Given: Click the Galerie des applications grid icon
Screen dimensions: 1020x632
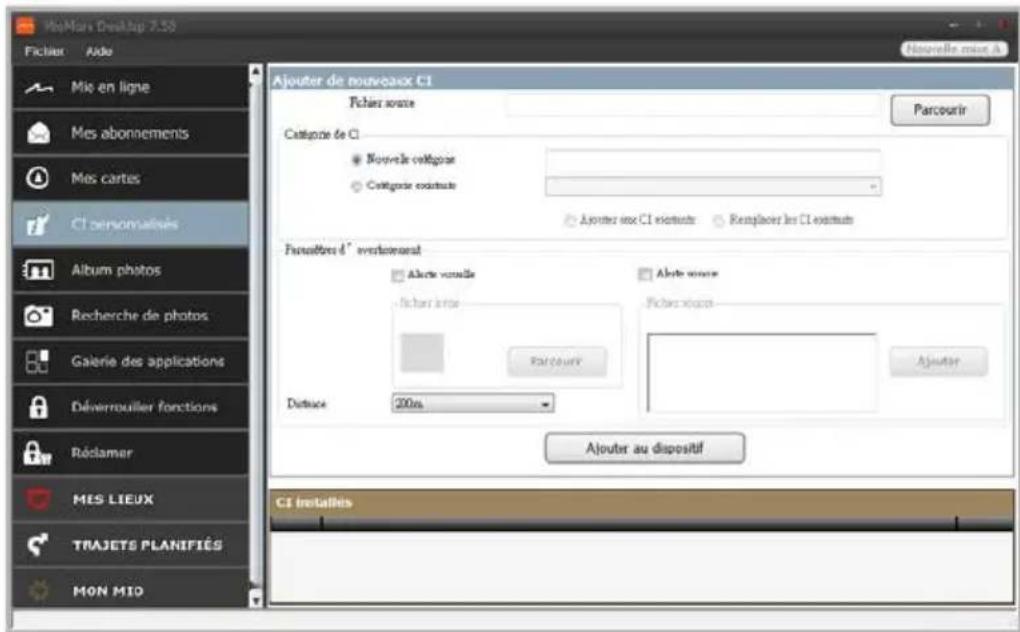Looking at the screenshot, I should [38, 361].
